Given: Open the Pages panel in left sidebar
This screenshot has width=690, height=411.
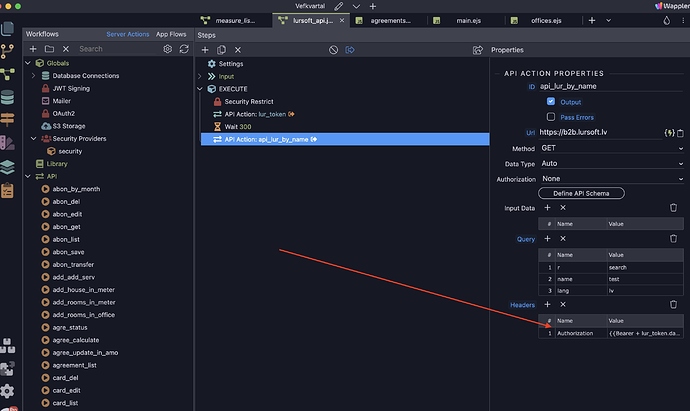Looking at the screenshot, I should point(7,29).
